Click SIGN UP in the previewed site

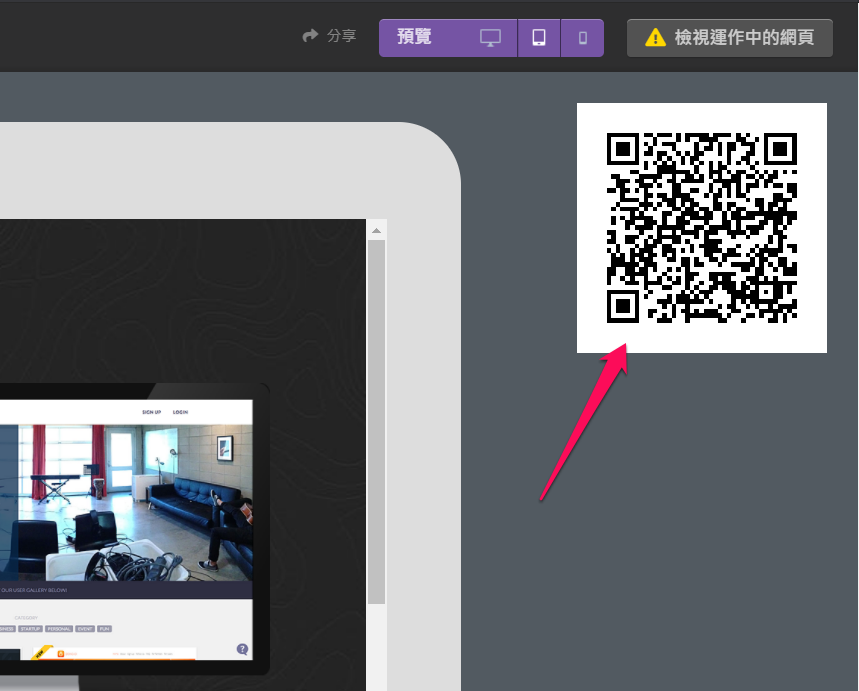152,412
